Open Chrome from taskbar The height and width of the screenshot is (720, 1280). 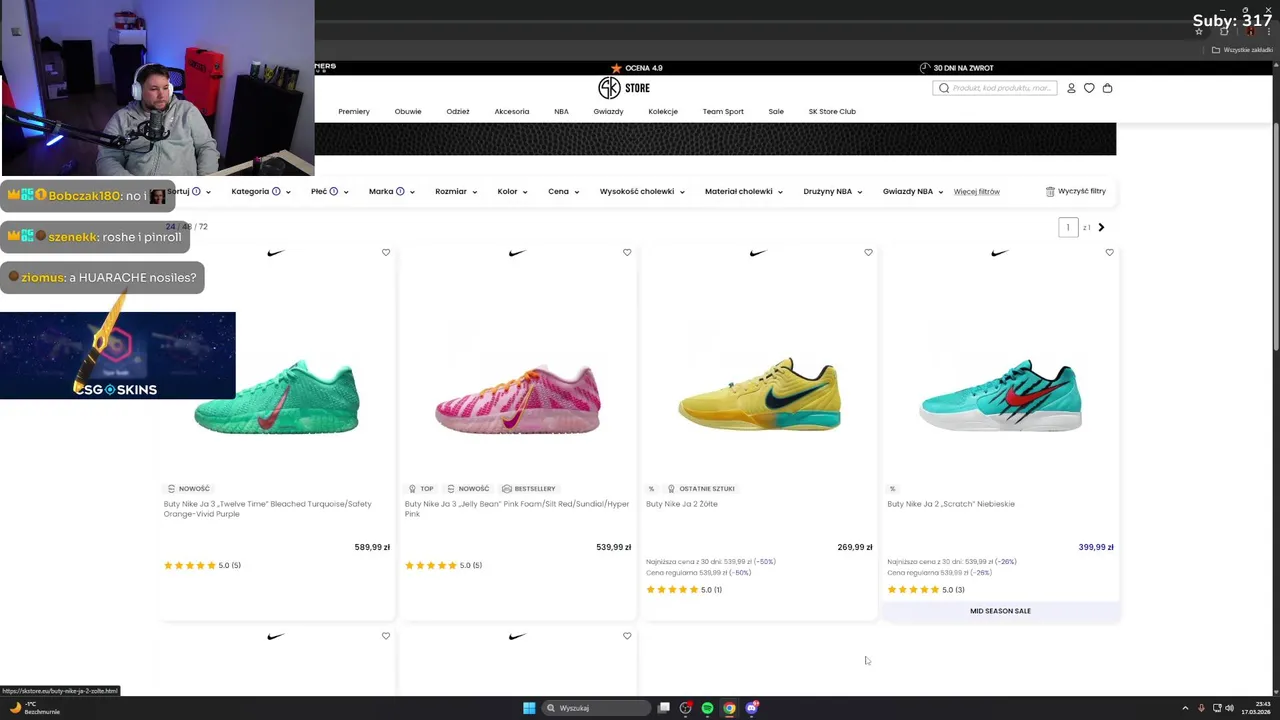(x=729, y=708)
